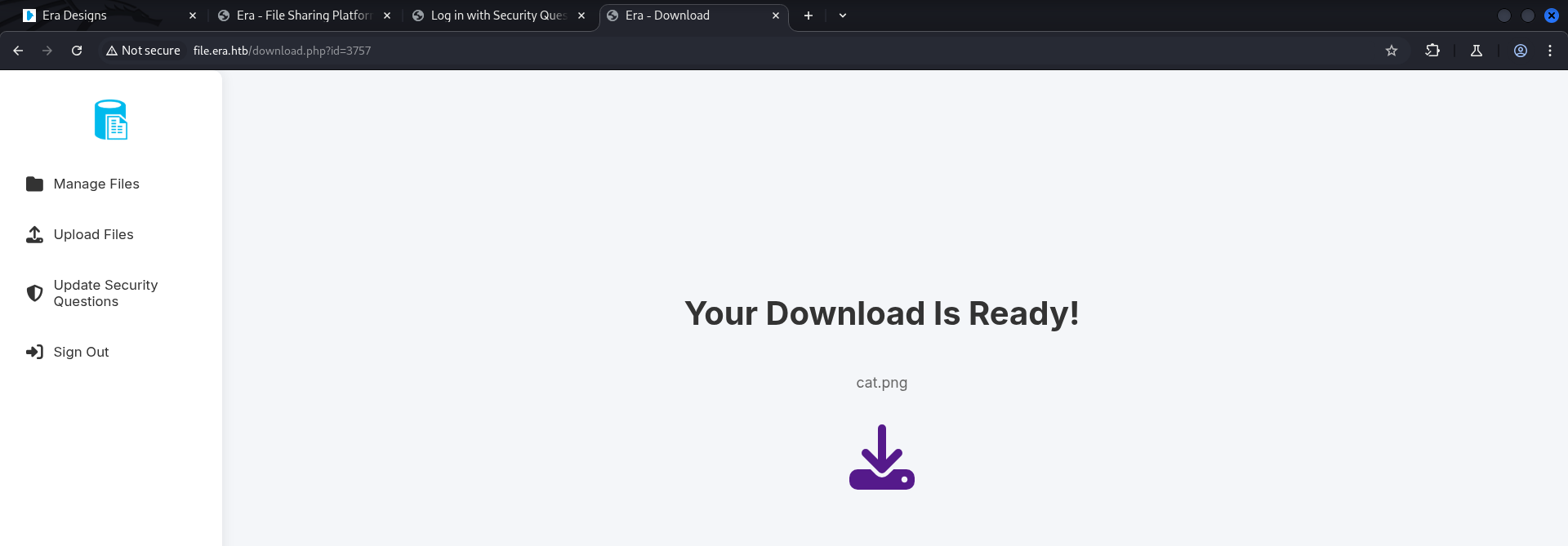This screenshot has width=1568, height=546.
Task: Click the Upload Files arrow icon
Action: point(34,235)
